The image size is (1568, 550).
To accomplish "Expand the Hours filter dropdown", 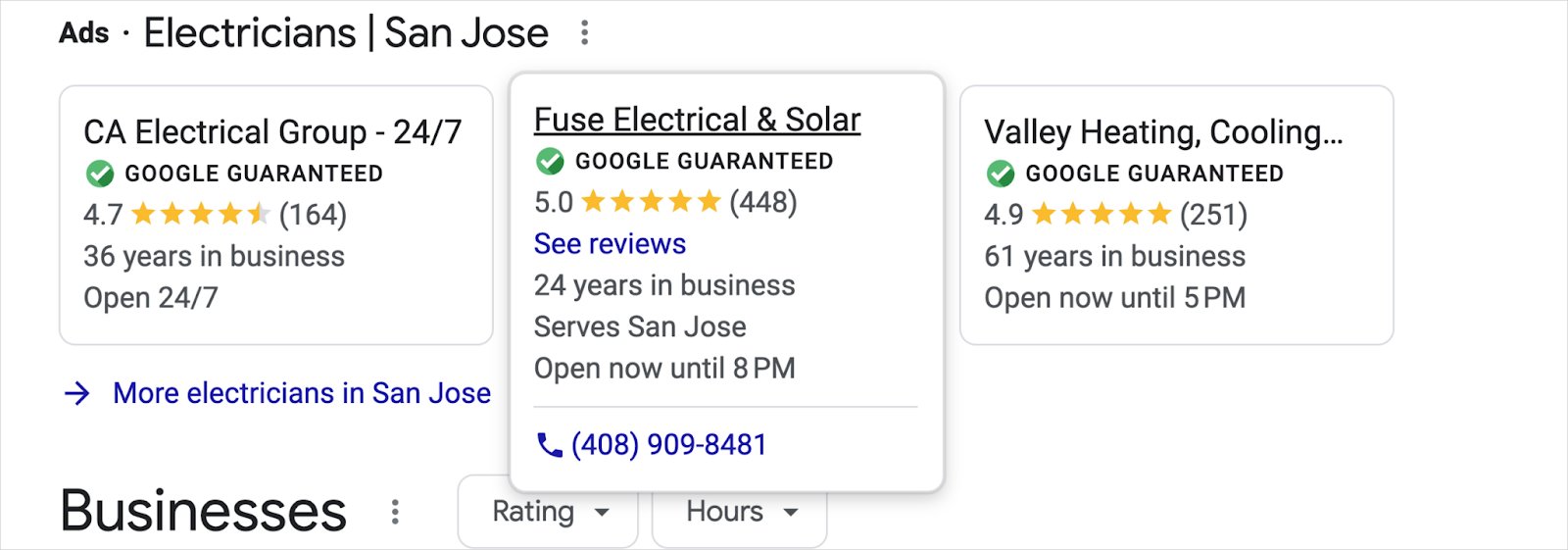I will [x=740, y=512].
